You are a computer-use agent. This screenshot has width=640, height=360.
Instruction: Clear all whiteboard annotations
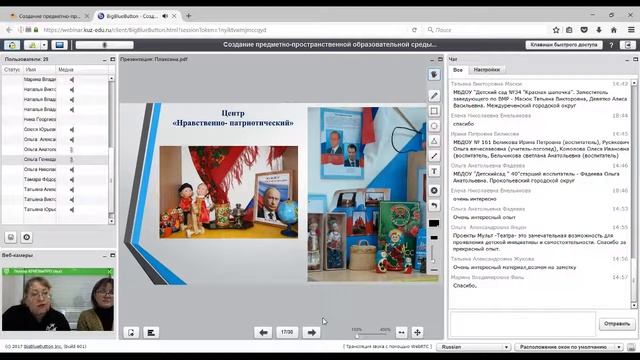click(x=434, y=191)
